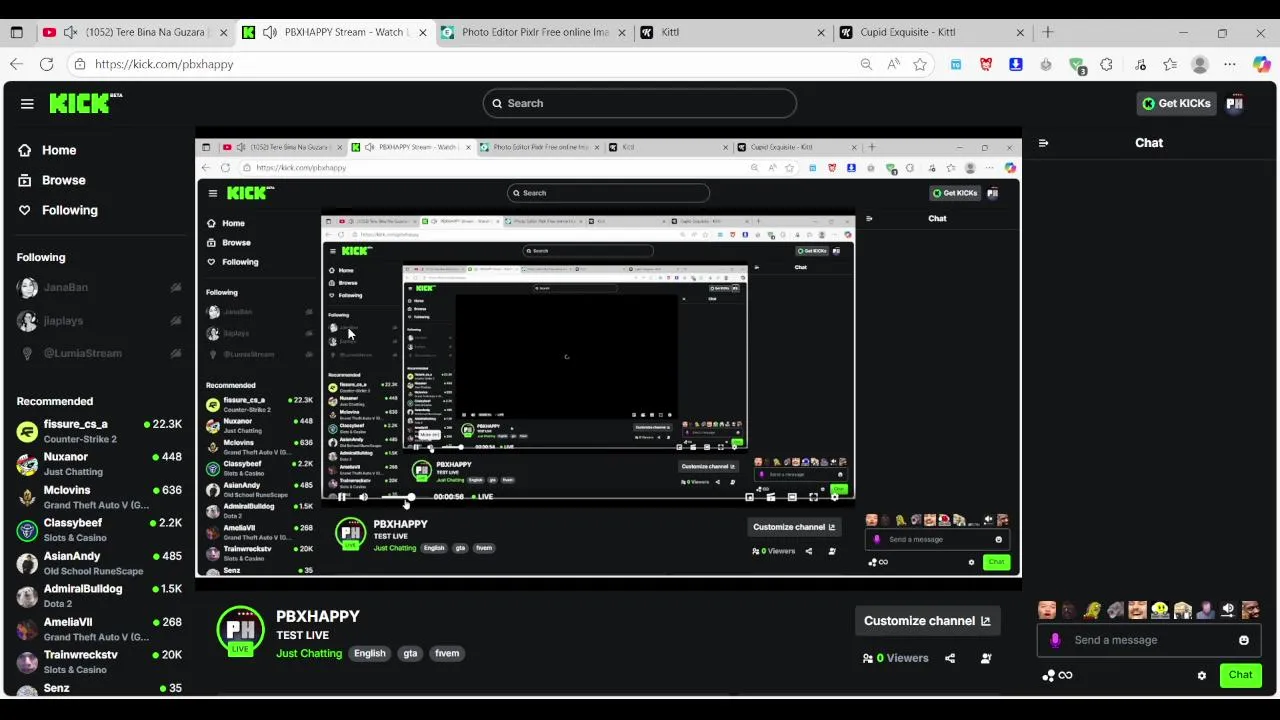This screenshot has width=1280, height=720.
Task: Click the address bar URL
Action: (x=164, y=64)
